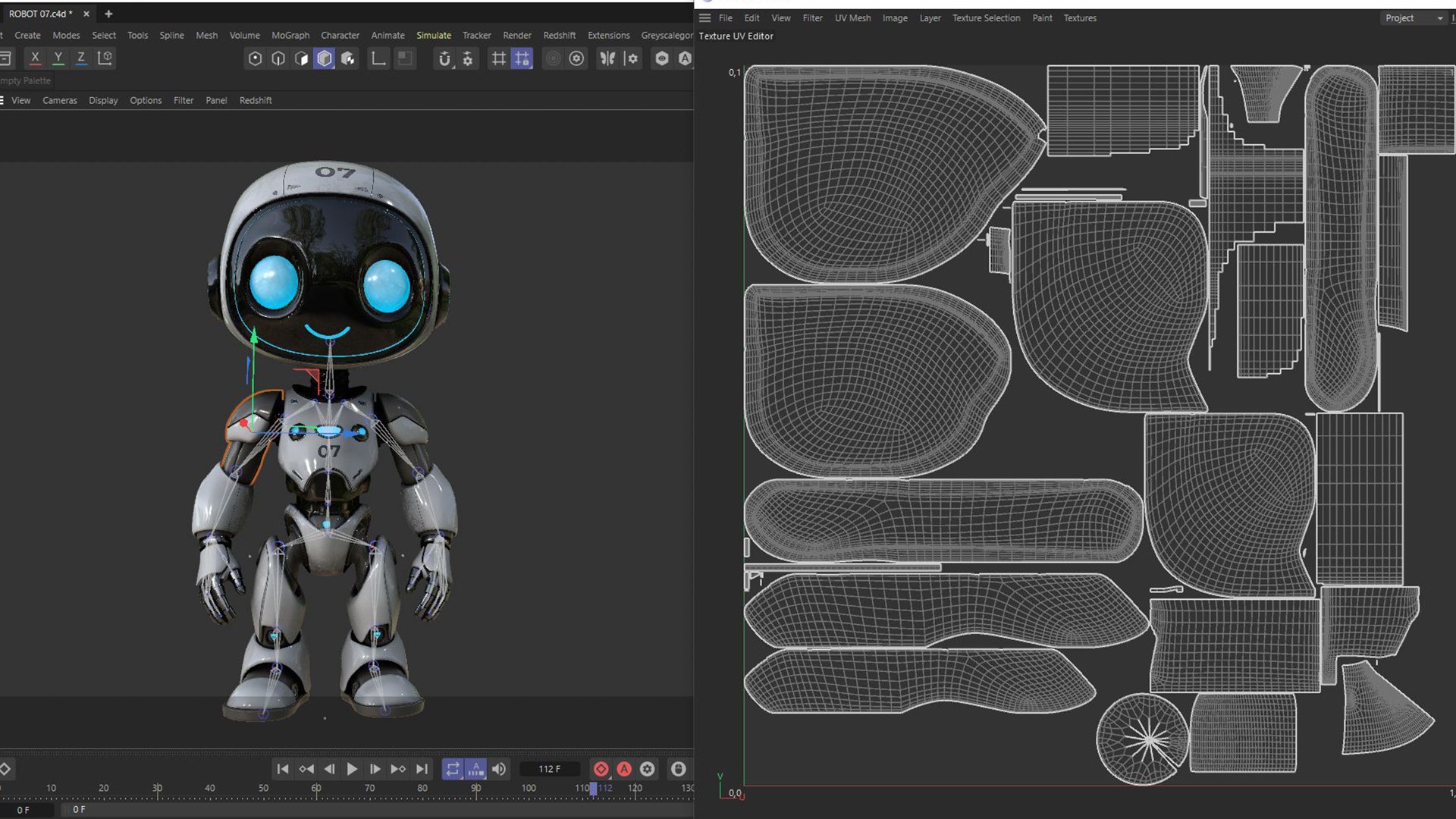Open the viewport Display menu
The width and height of the screenshot is (1456, 819).
[x=103, y=100]
